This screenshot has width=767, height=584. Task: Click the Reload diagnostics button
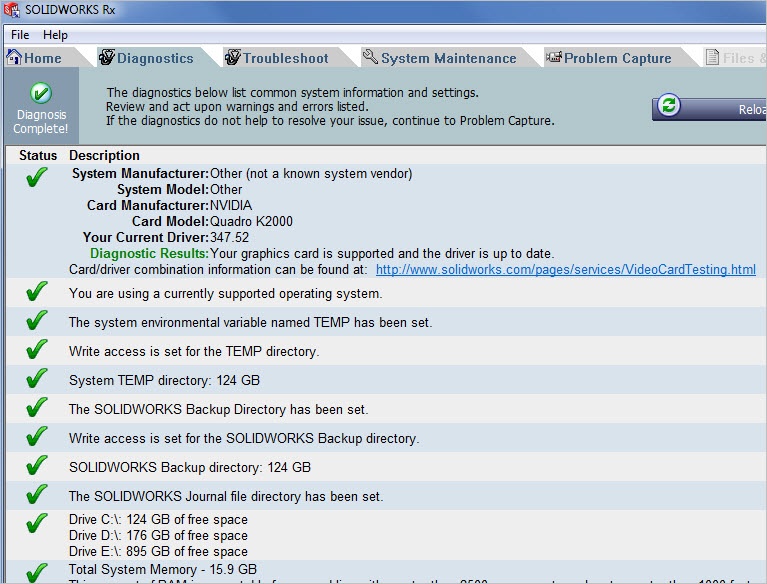(x=709, y=108)
